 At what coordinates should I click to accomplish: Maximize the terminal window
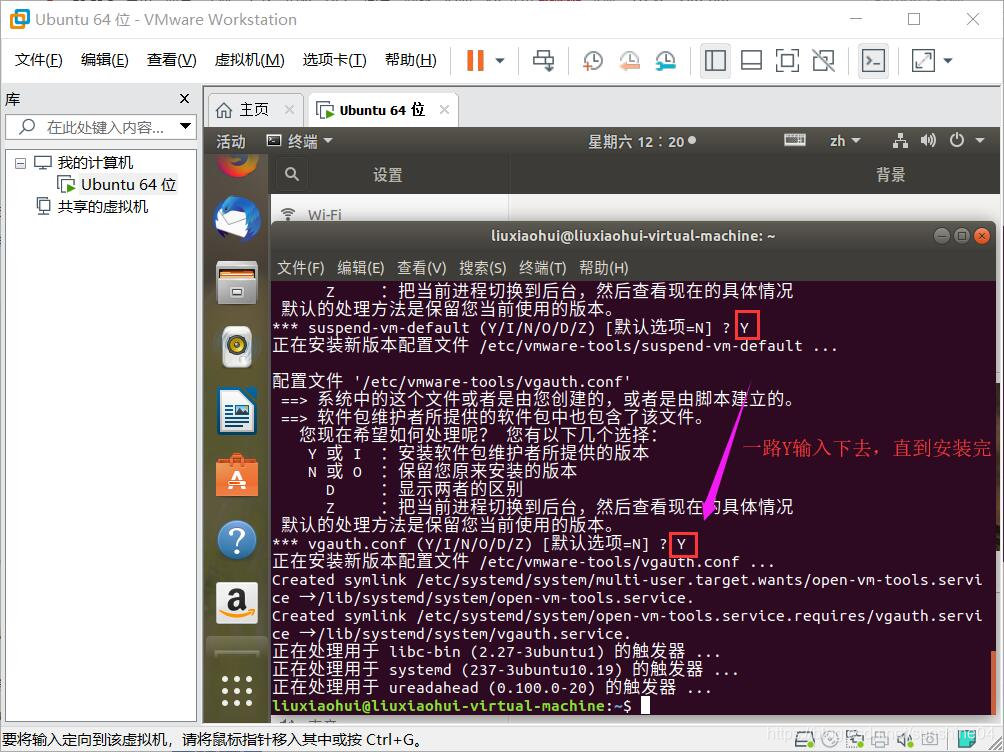pos(962,236)
